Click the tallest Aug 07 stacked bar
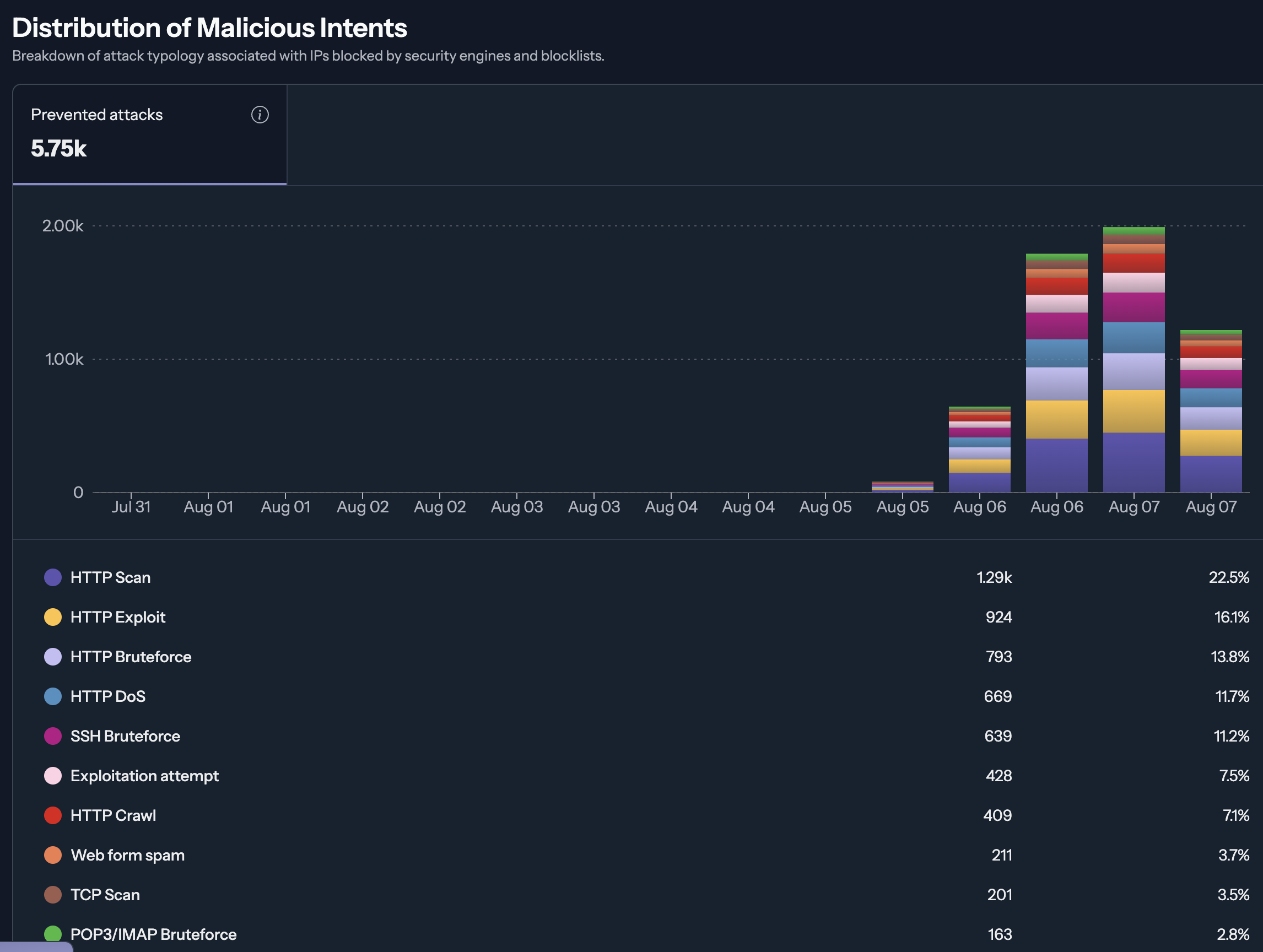Image resolution: width=1263 pixels, height=952 pixels. 1134,360
